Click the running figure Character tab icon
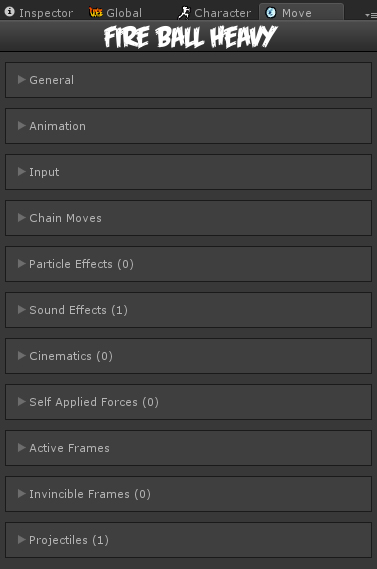377x569 pixels. click(x=184, y=13)
